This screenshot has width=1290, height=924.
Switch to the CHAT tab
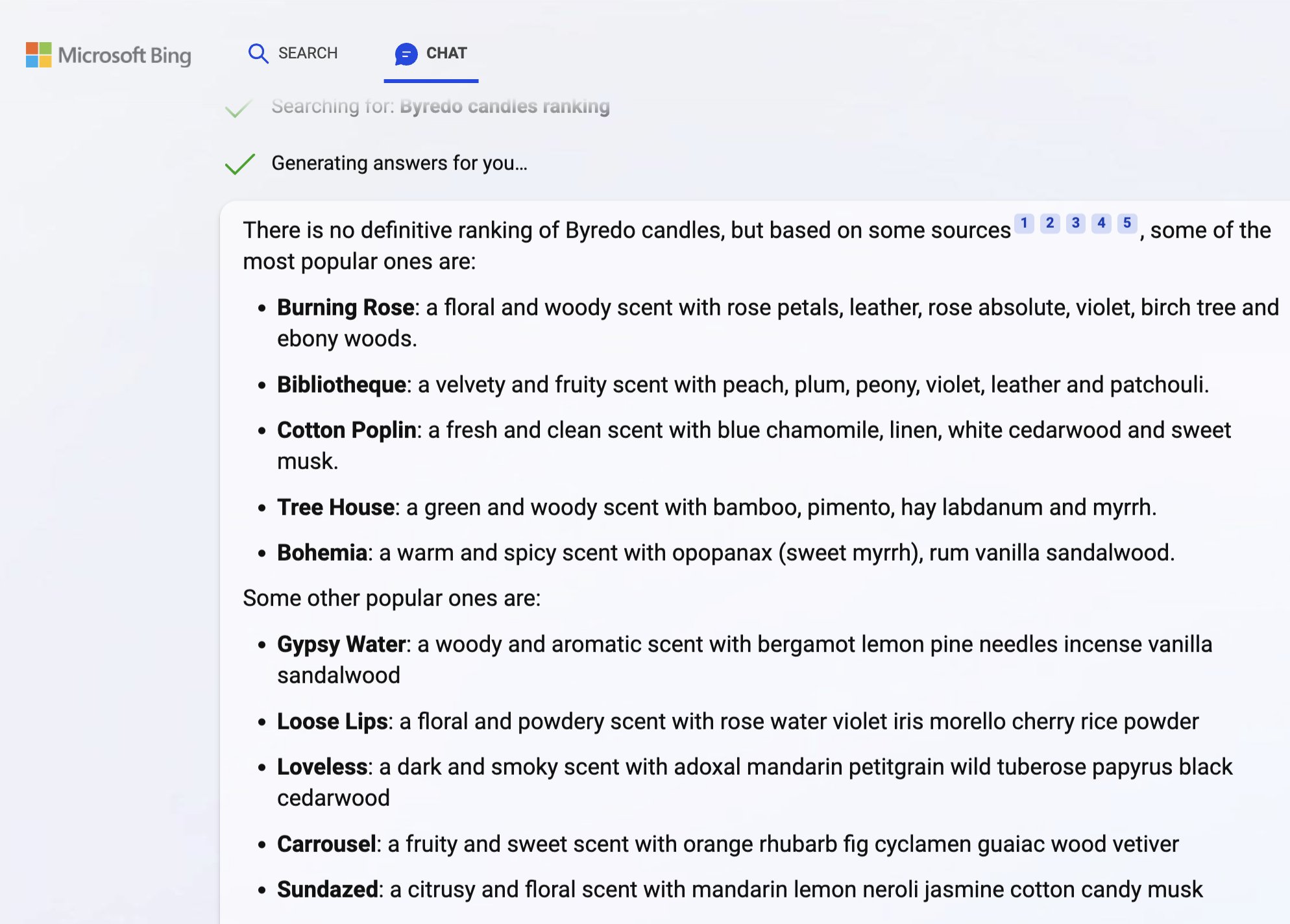431,54
